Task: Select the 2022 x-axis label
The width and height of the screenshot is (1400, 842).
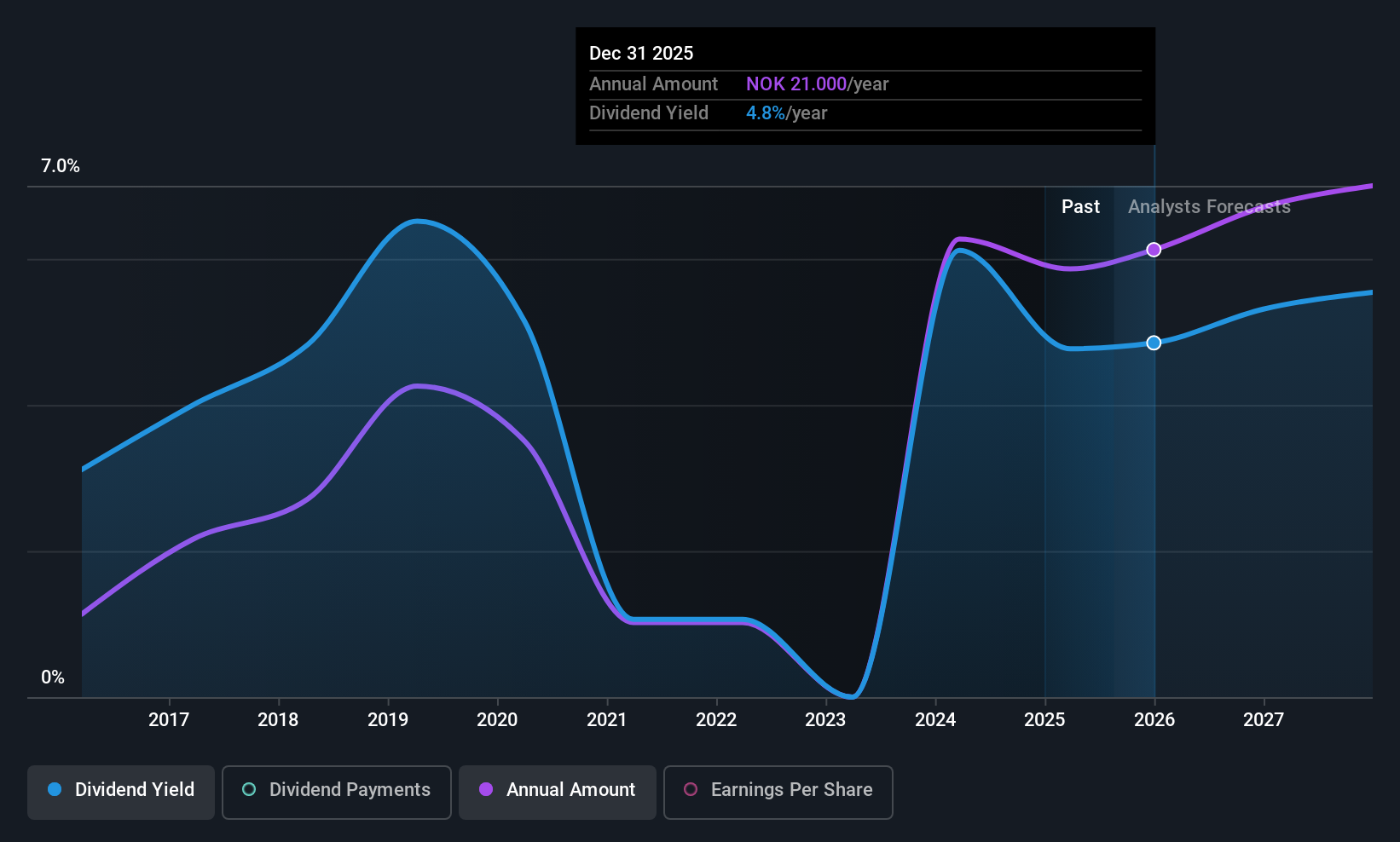Action: tap(716, 719)
